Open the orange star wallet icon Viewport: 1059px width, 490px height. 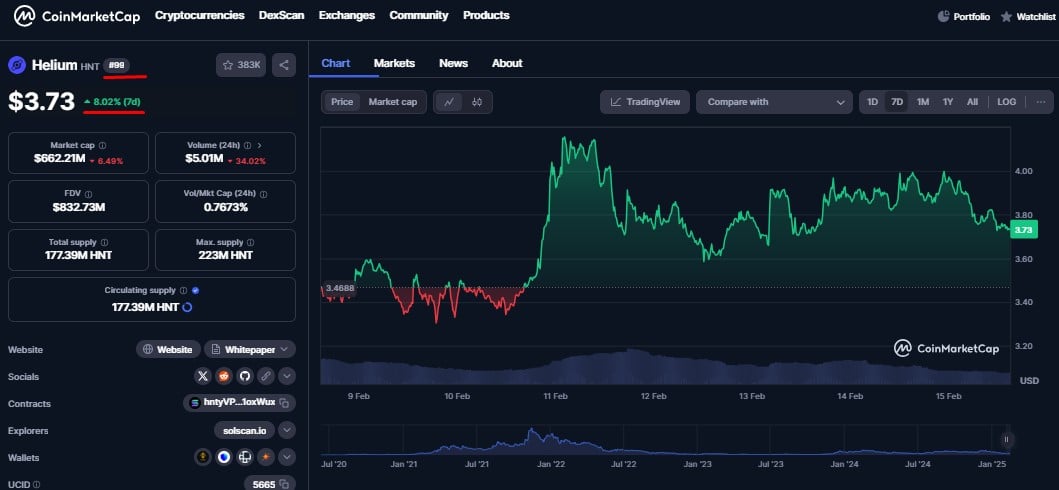click(x=267, y=457)
